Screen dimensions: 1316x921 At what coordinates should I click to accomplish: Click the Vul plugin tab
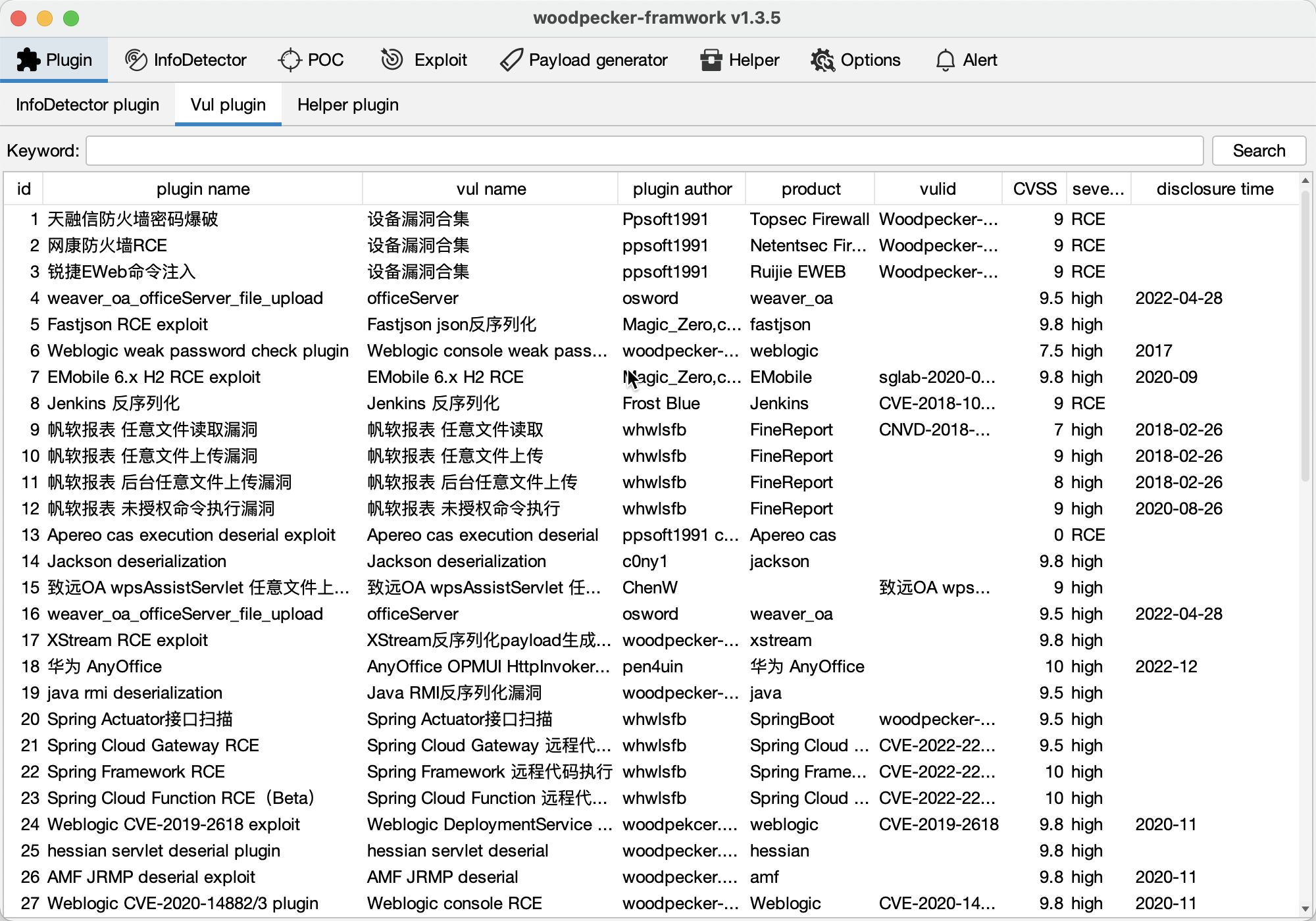(x=229, y=105)
